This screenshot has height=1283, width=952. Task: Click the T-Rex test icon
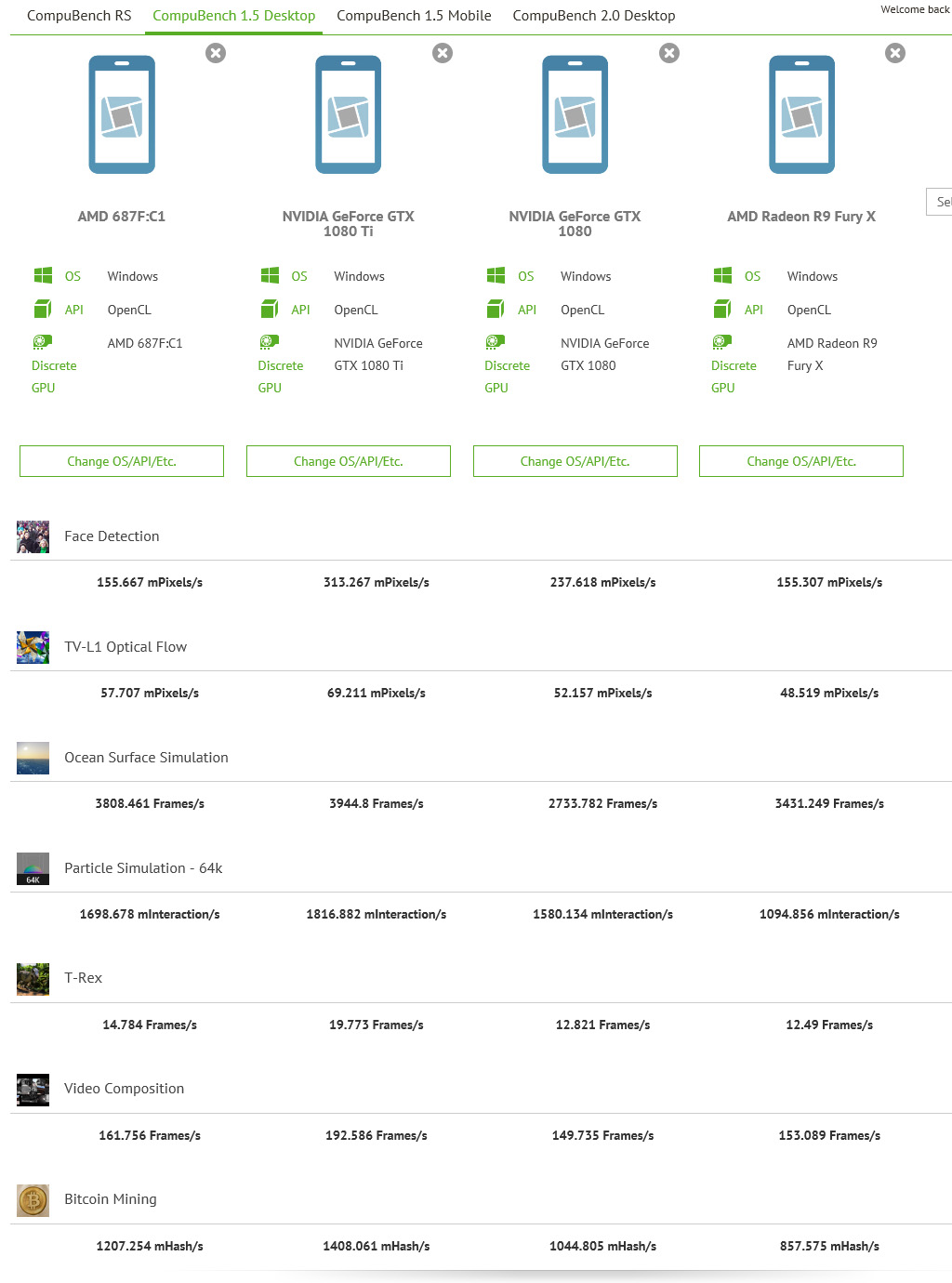[x=33, y=979]
